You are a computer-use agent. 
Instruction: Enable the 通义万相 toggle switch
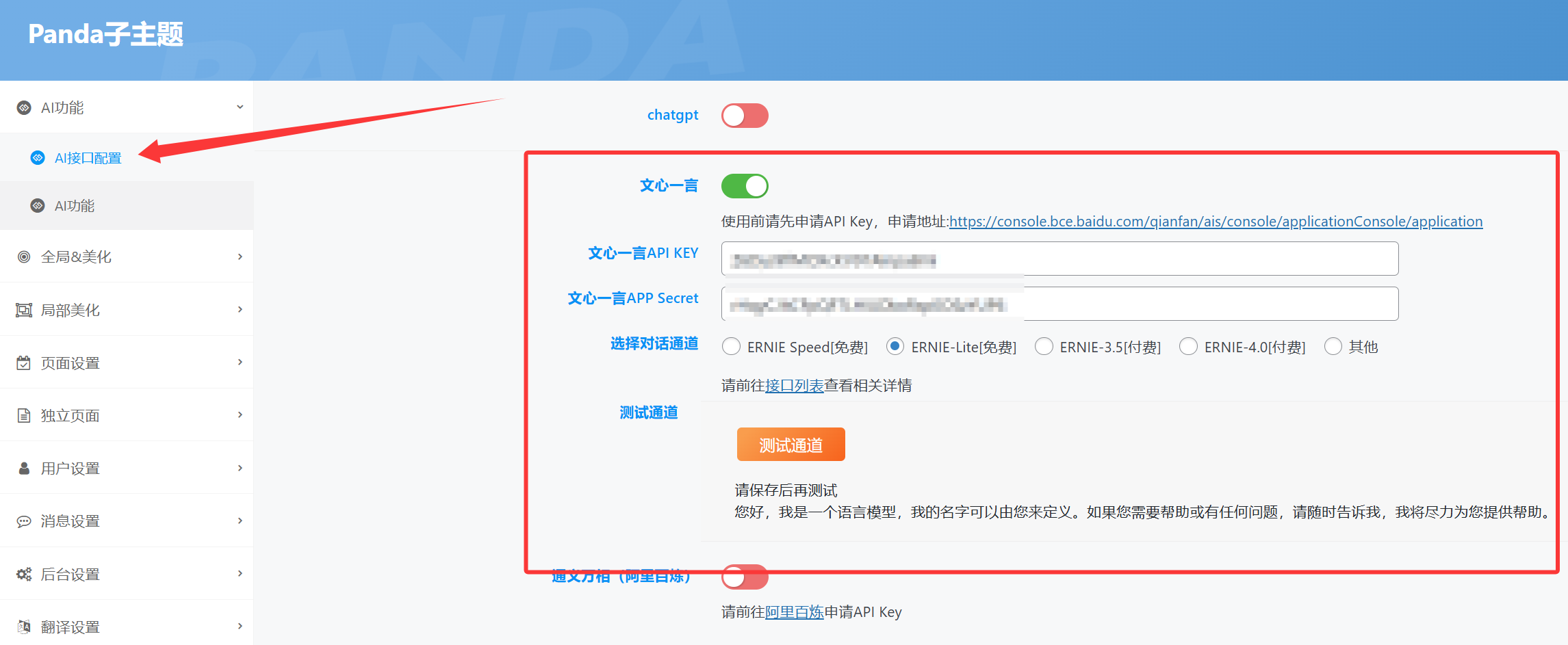(745, 577)
